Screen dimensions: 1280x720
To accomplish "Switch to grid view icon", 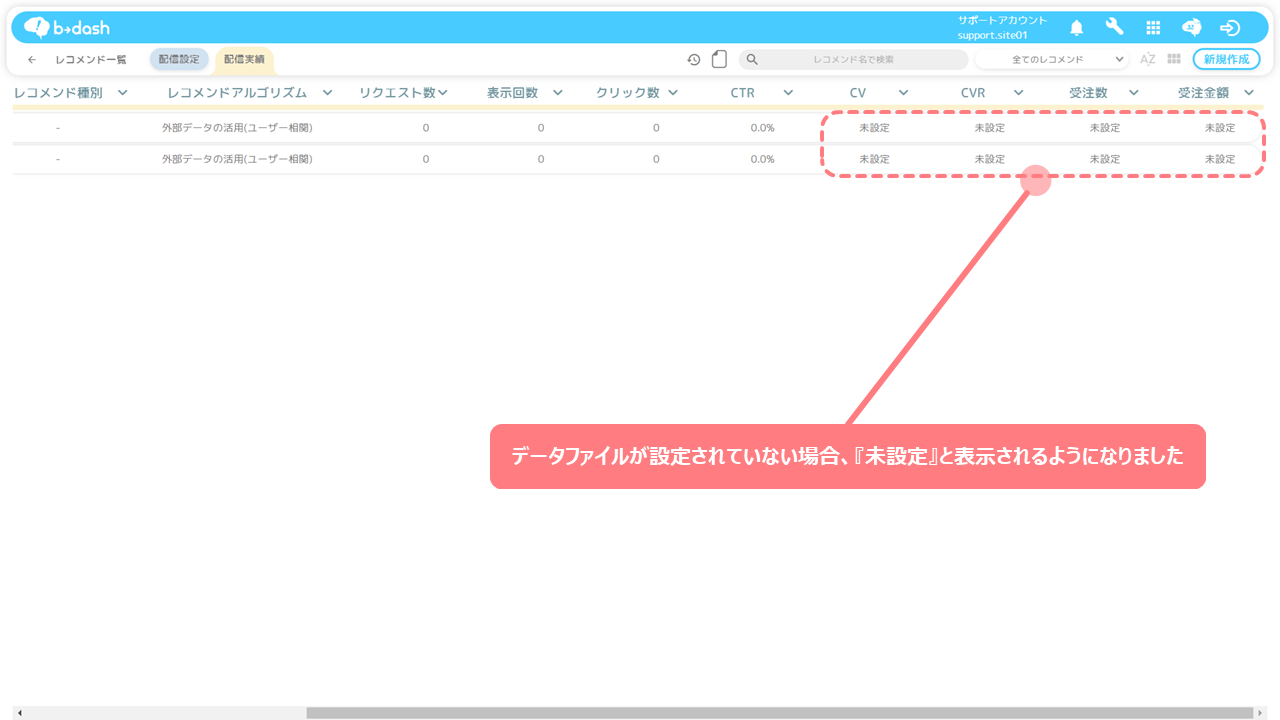I will pyautogui.click(x=1174, y=59).
